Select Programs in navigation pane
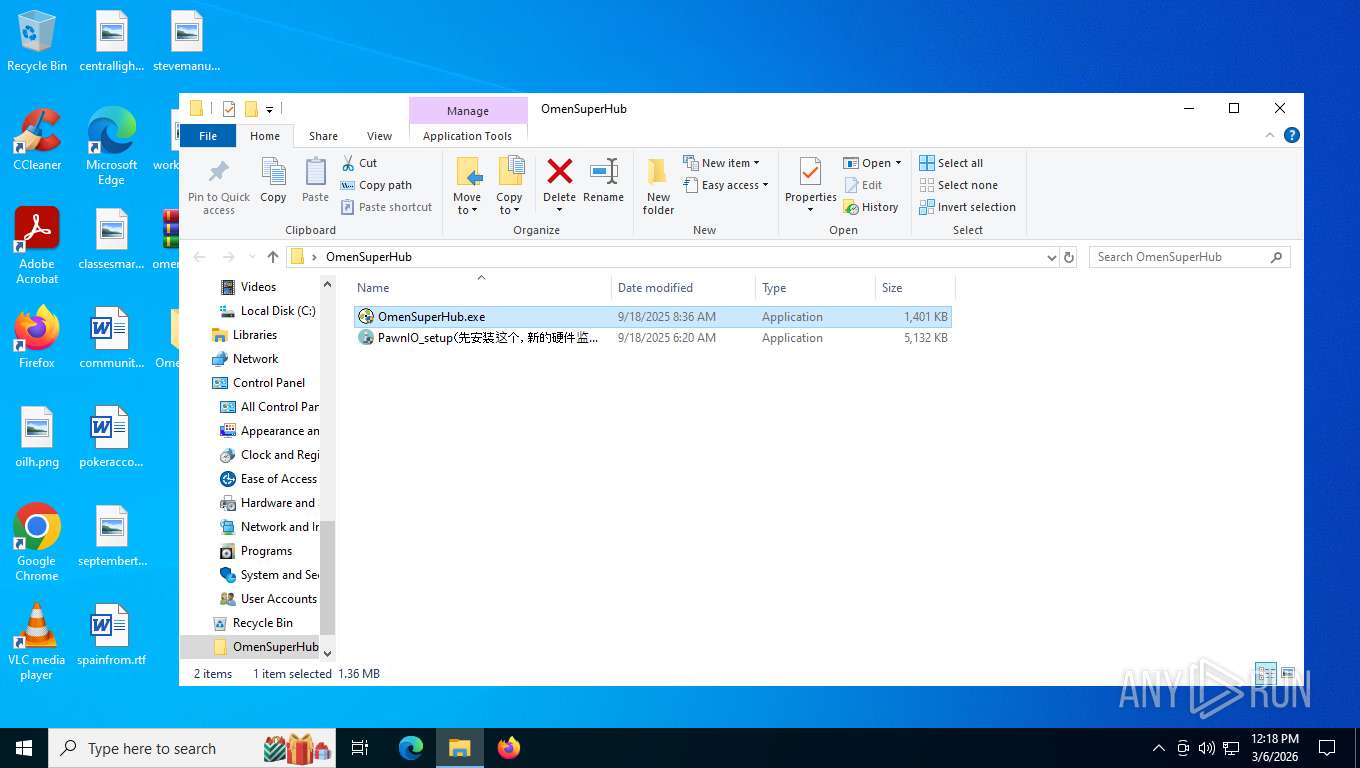Screen dimensions: 1360x768 coord(256,551)
